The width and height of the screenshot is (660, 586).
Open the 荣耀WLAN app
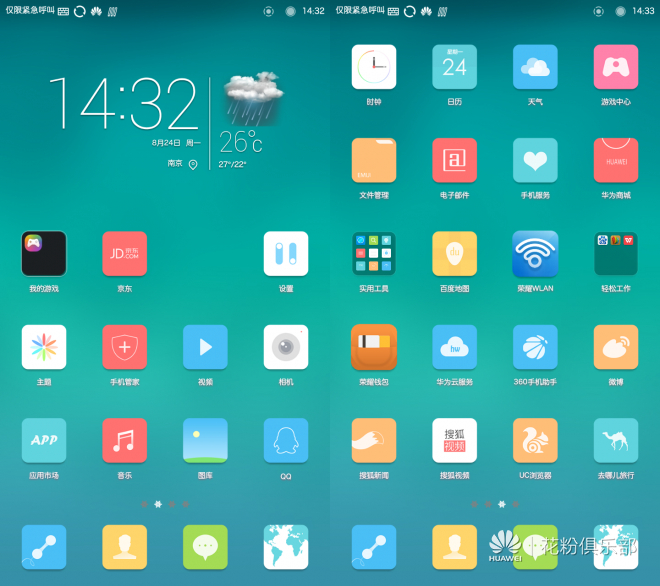(x=535, y=253)
